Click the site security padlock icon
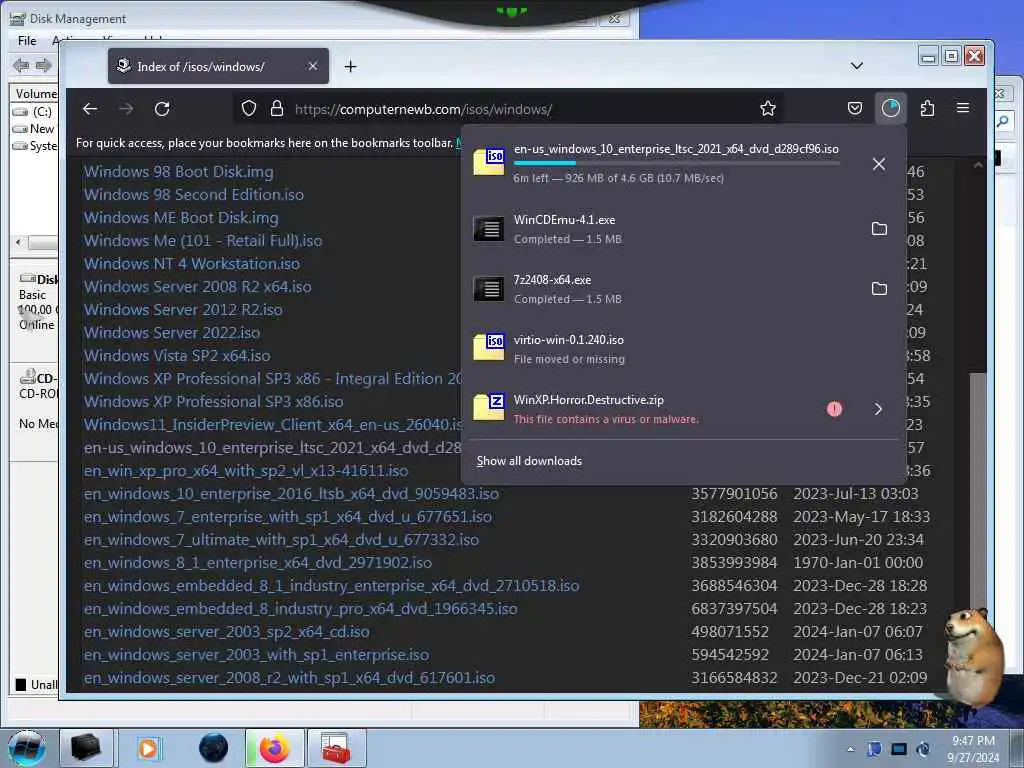This screenshot has width=1024, height=768. click(277, 108)
